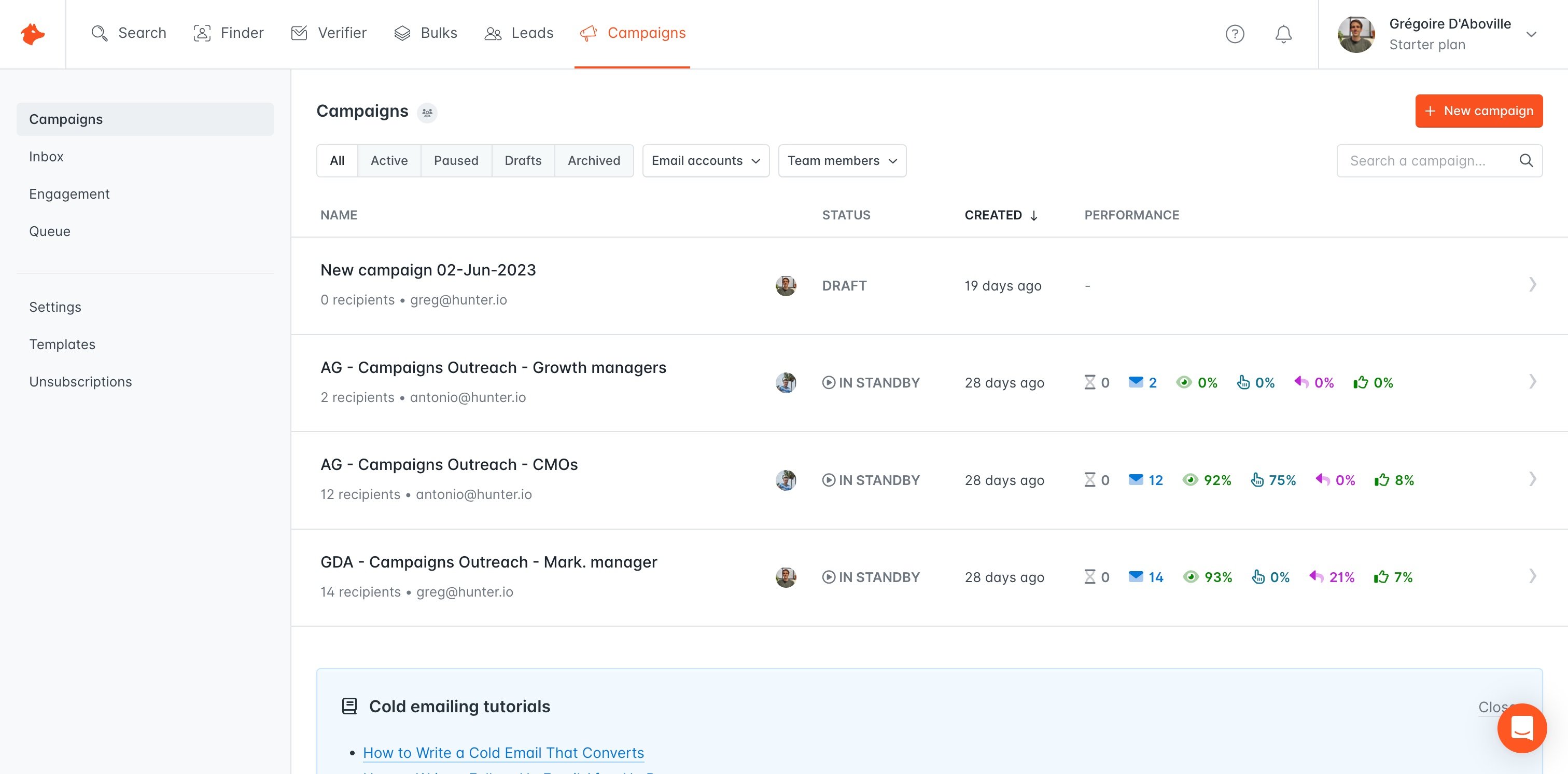
Task: Click the Search navigation icon
Action: 101,33
